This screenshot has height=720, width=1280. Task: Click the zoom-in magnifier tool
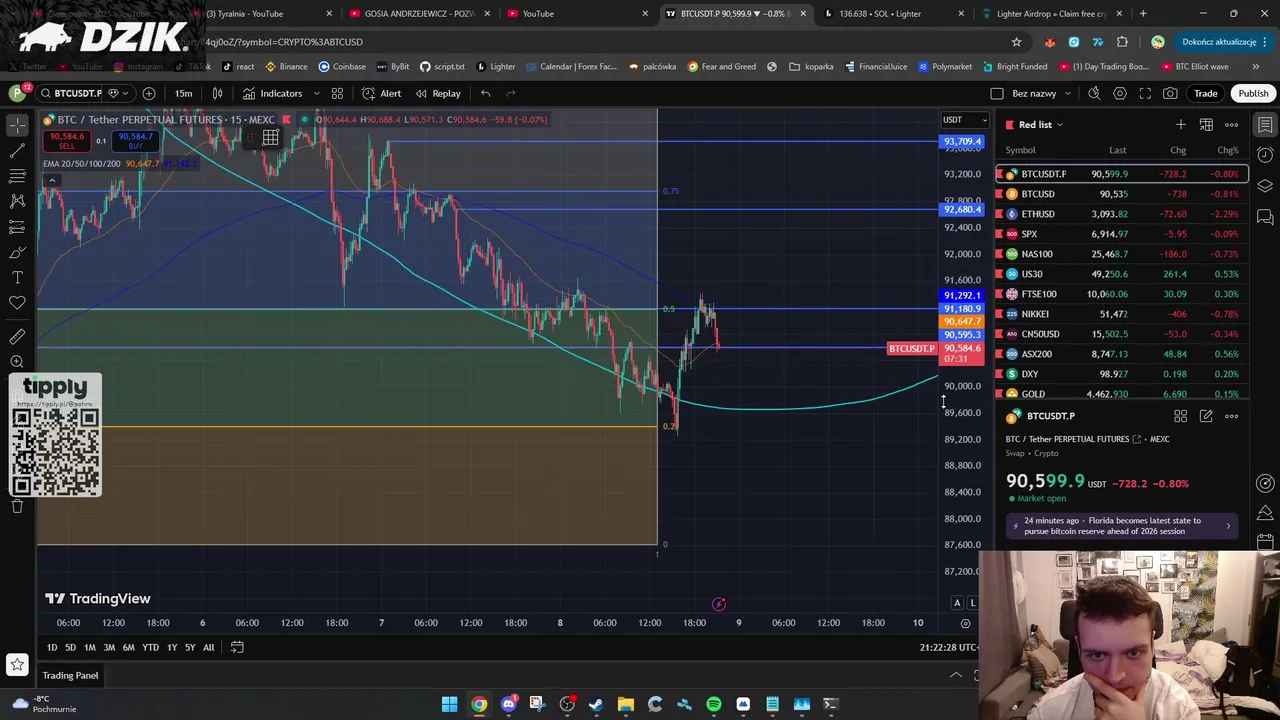coord(17,362)
